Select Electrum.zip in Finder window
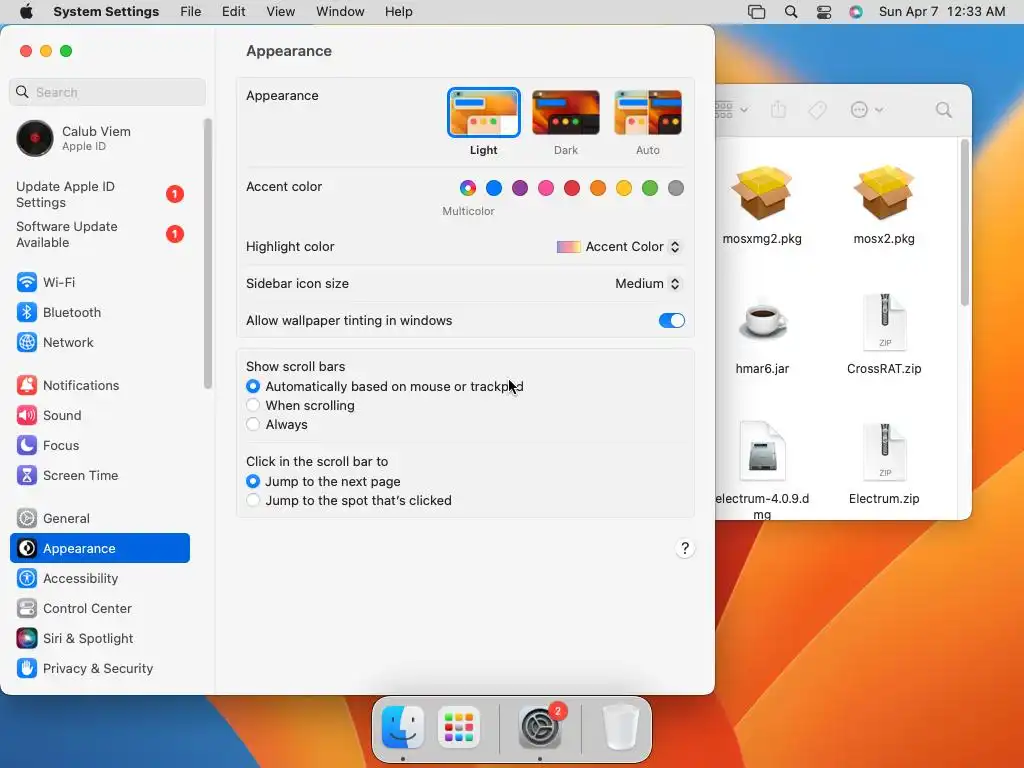The image size is (1024, 768). click(884, 465)
